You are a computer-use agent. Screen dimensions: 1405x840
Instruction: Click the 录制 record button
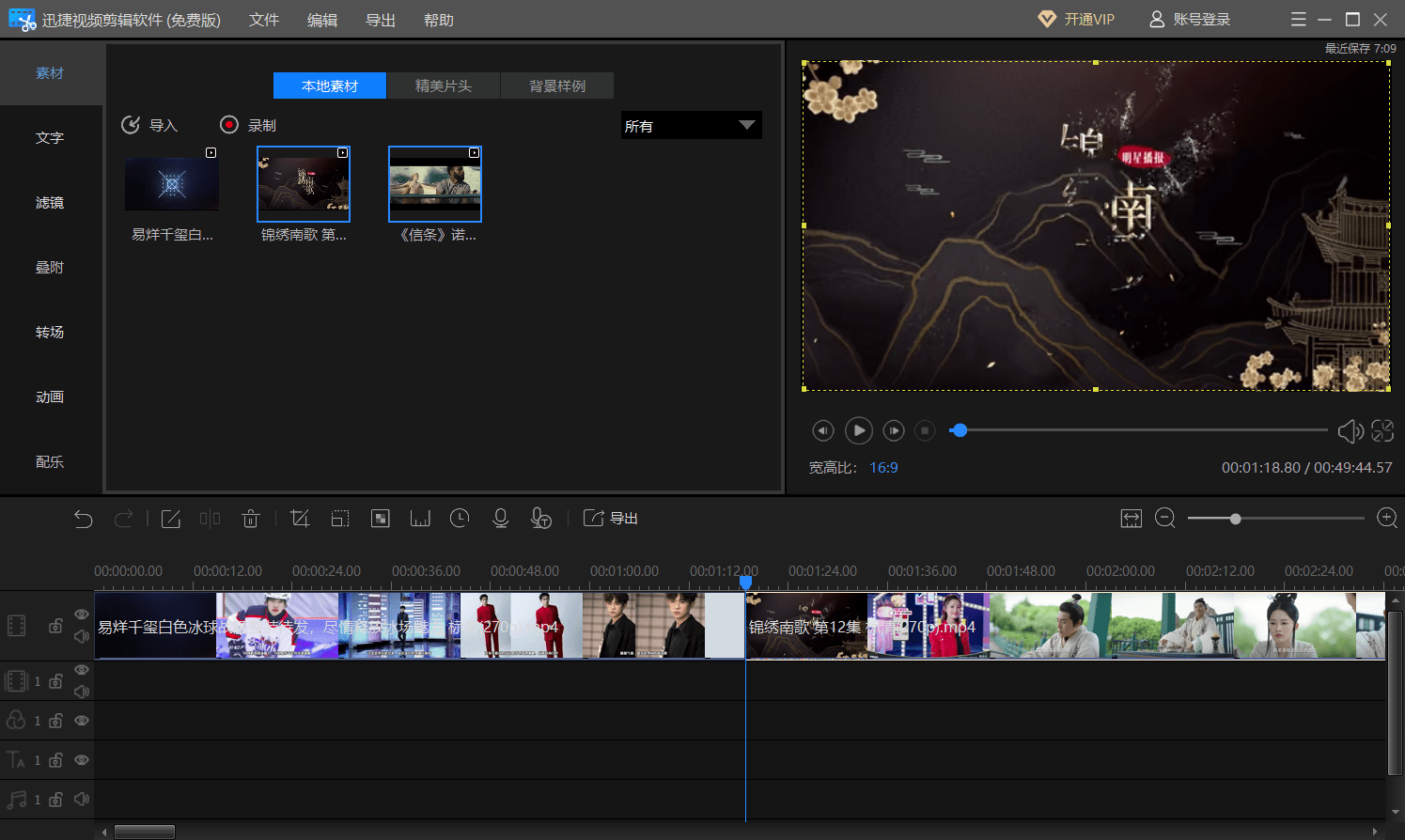pyautogui.click(x=248, y=125)
